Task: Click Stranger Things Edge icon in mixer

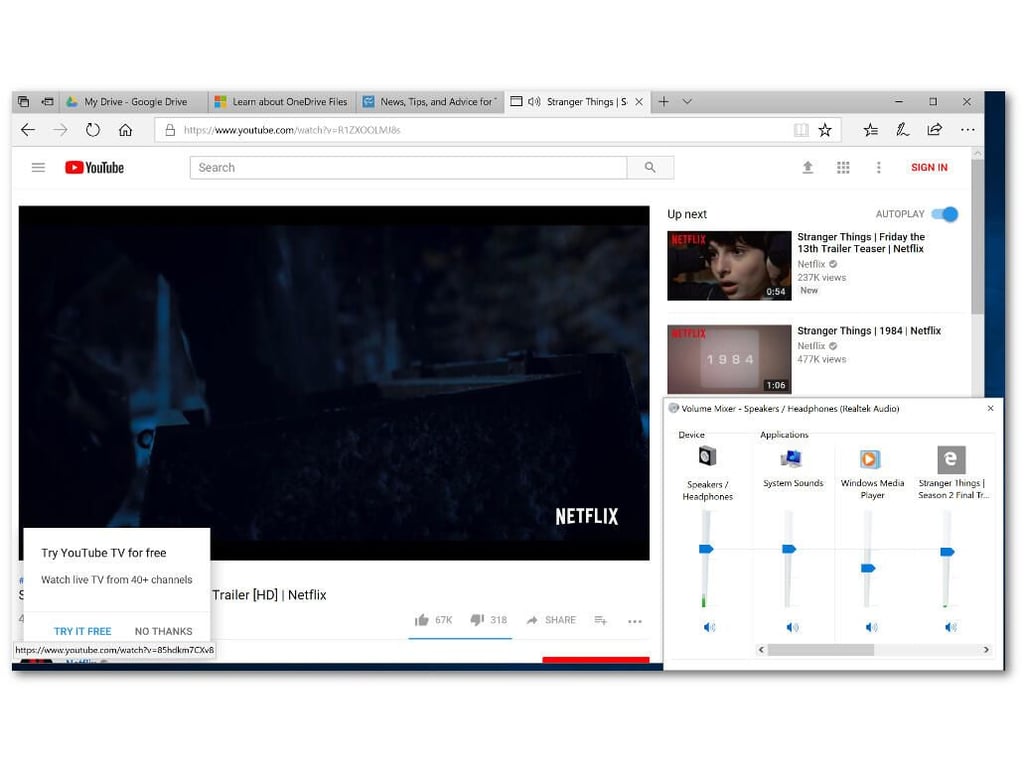Action: [951, 459]
